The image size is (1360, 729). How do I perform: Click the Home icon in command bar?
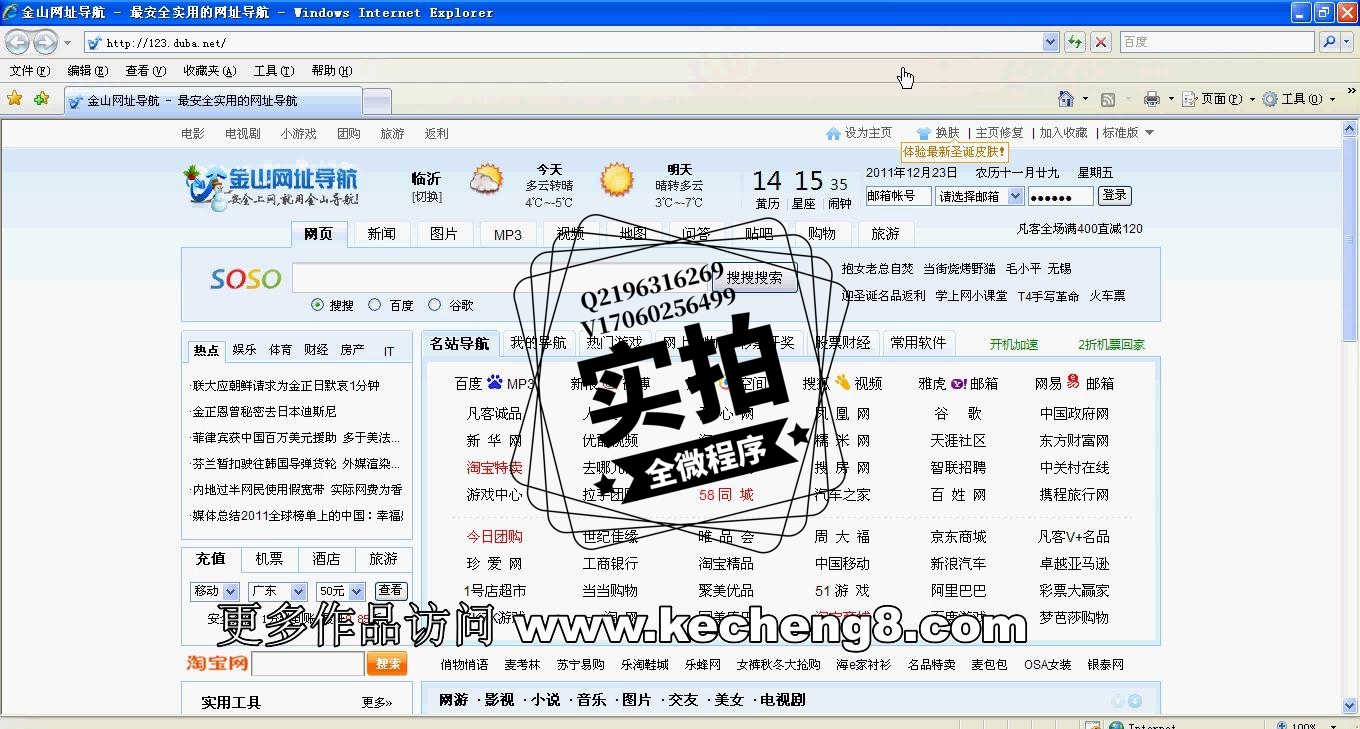point(1066,98)
